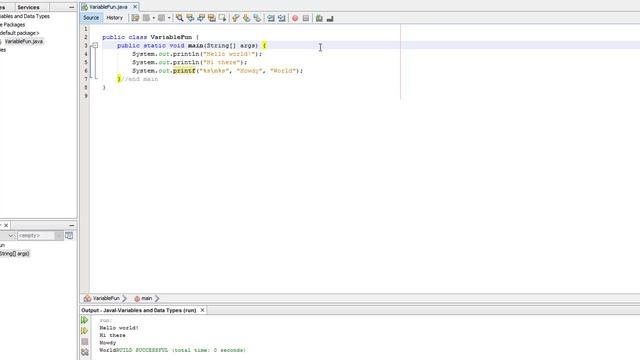
Task: Open the Back history dropdown arrow
Action: pyautogui.click(x=153, y=18)
